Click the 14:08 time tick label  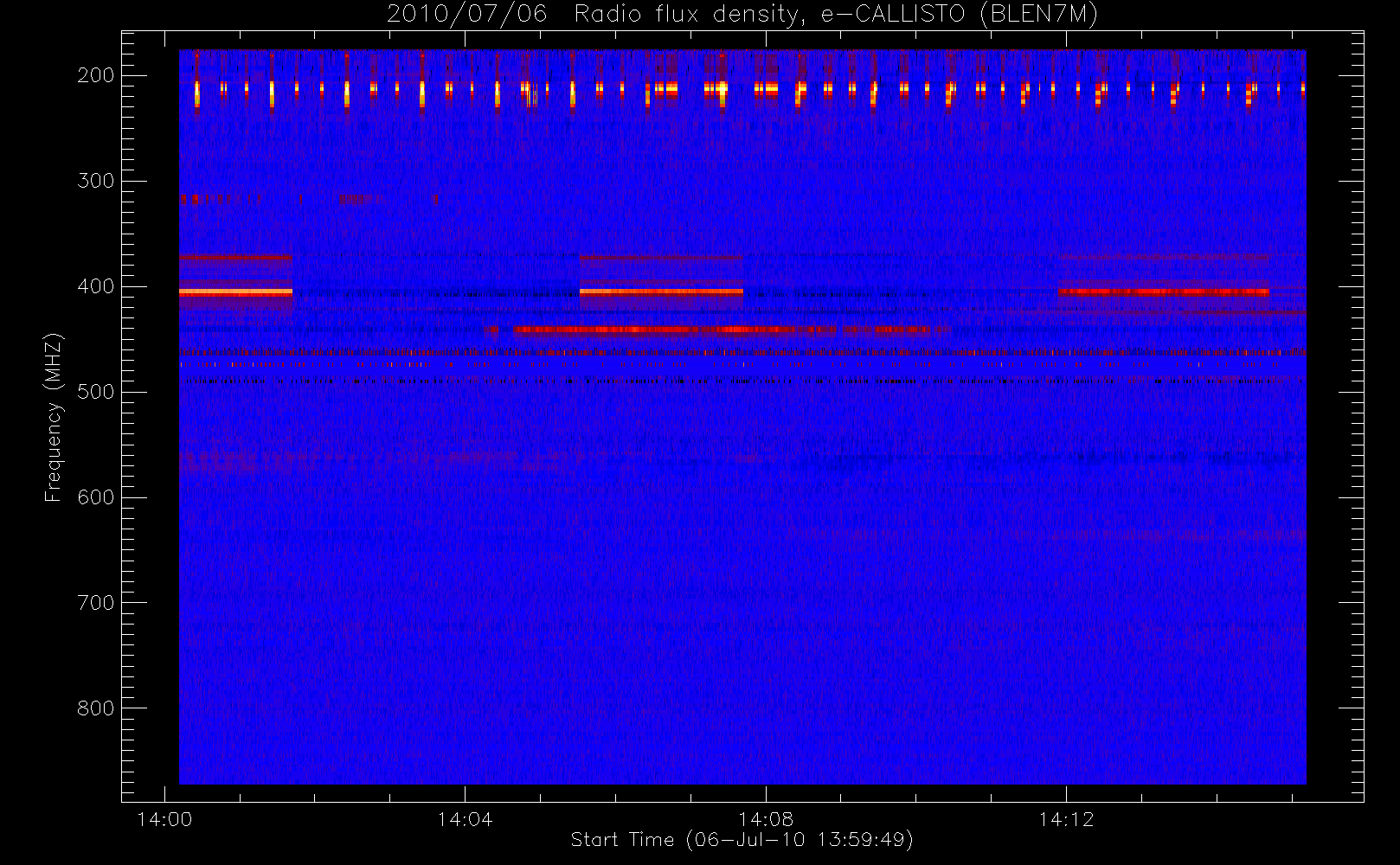(x=766, y=819)
